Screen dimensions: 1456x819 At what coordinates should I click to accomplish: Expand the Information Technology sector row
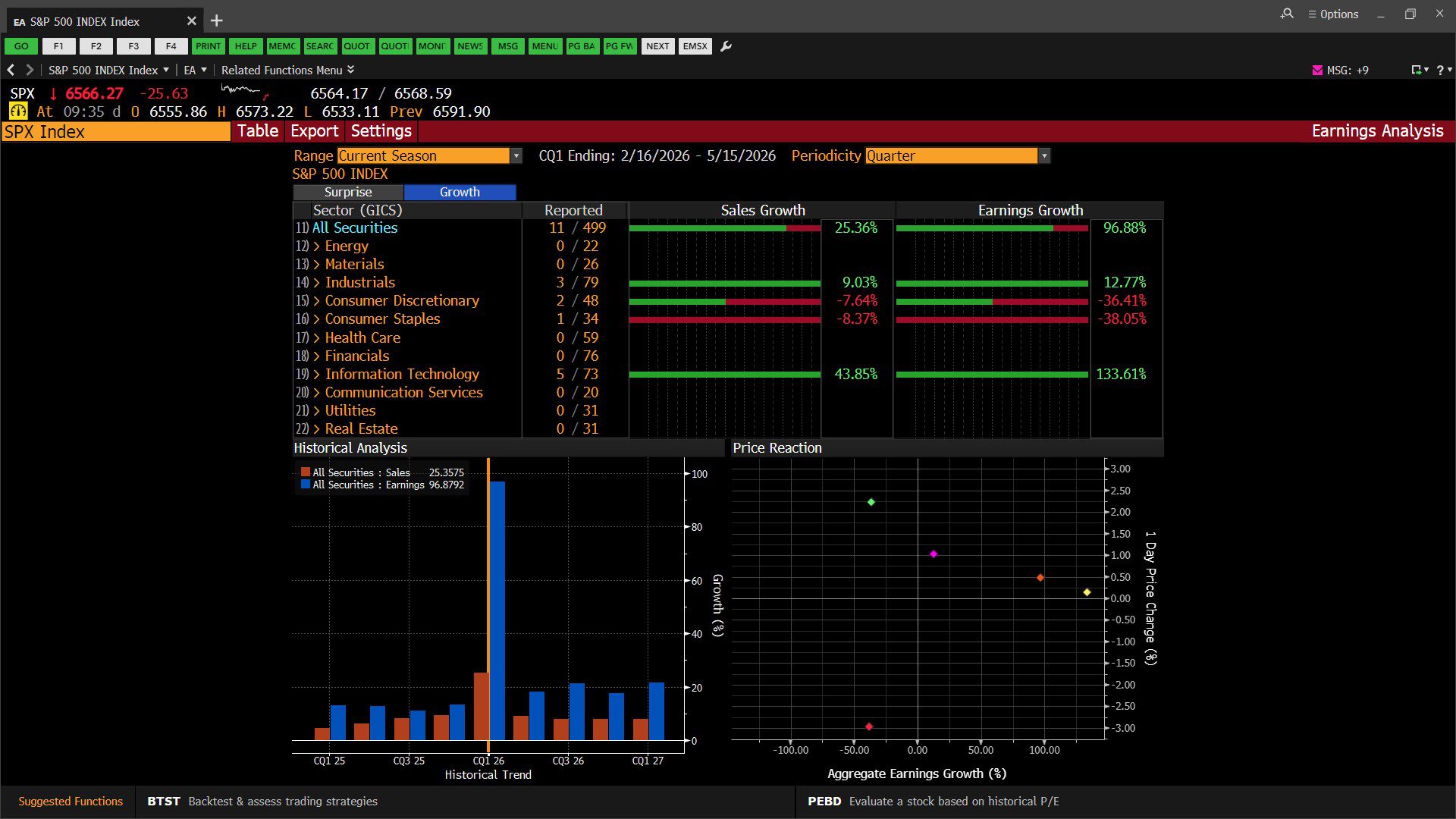click(x=317, y=374)
